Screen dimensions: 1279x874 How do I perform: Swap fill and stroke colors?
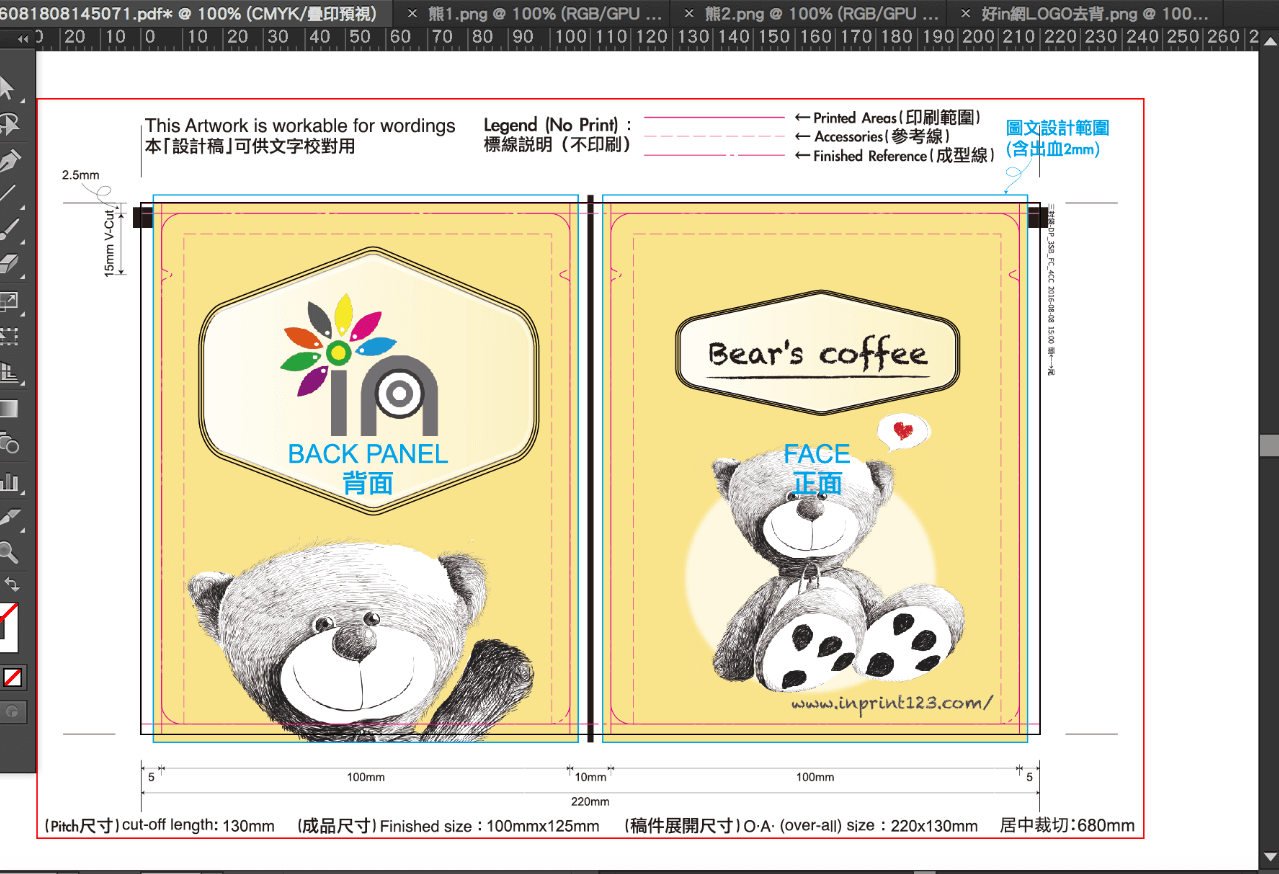point(12,585)
